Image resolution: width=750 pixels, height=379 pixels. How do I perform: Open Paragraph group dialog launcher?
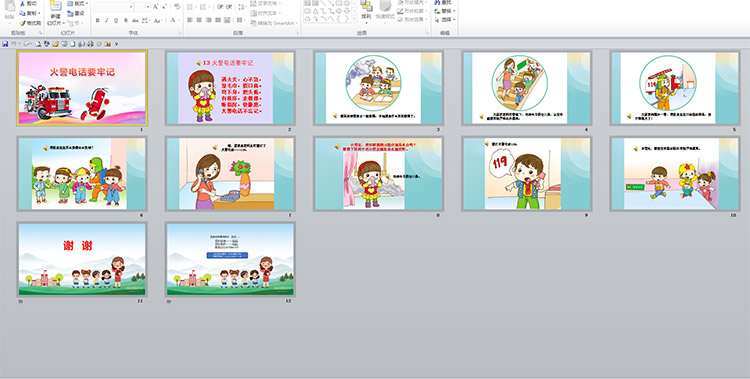(x=298, y=33)
